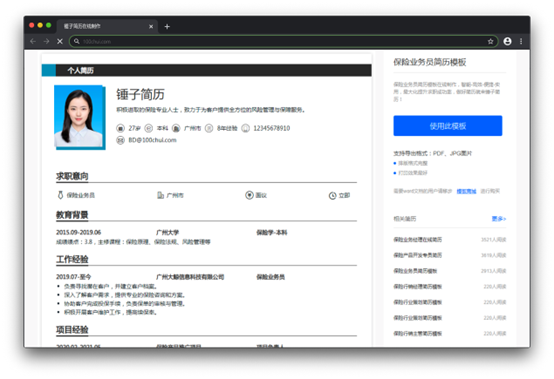This screenshot has height=379, width=554.
Task: Click the 更多> link beside 相关简历
Action: 499,219
